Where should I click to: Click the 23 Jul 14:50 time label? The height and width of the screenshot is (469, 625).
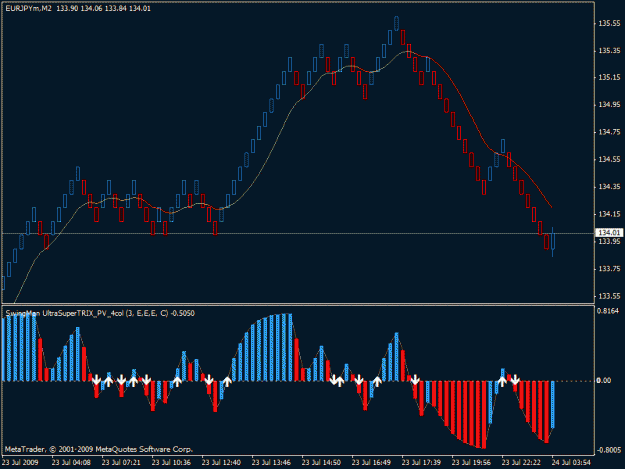(321, 463)
